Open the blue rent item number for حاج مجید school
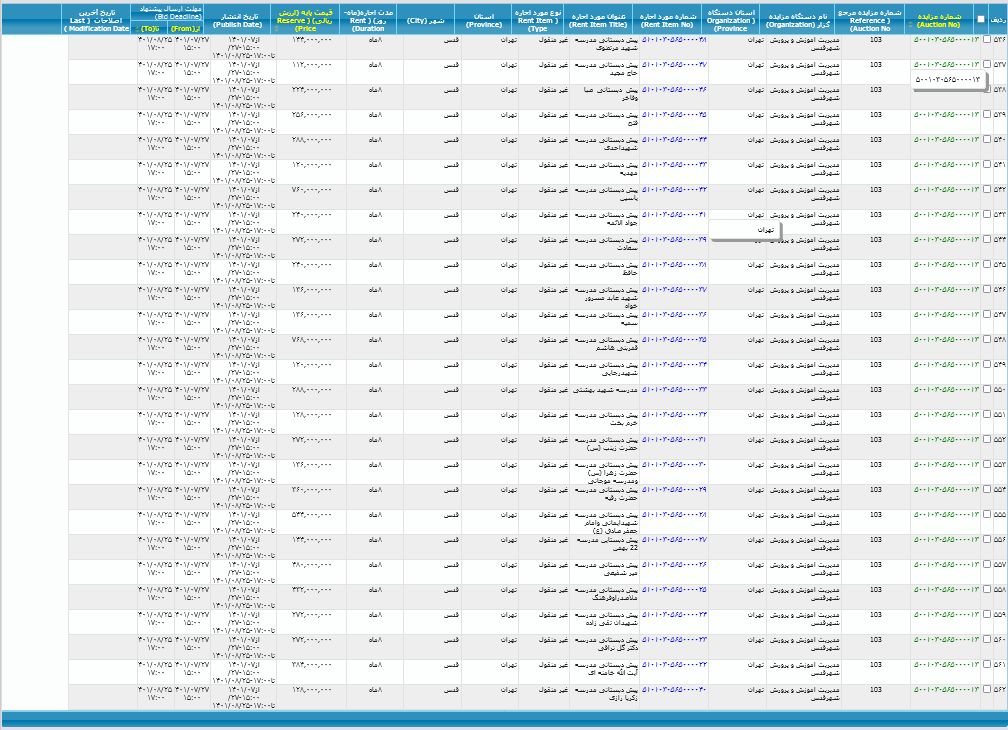This screenshot has height=730, width=1008. point(674,64)
